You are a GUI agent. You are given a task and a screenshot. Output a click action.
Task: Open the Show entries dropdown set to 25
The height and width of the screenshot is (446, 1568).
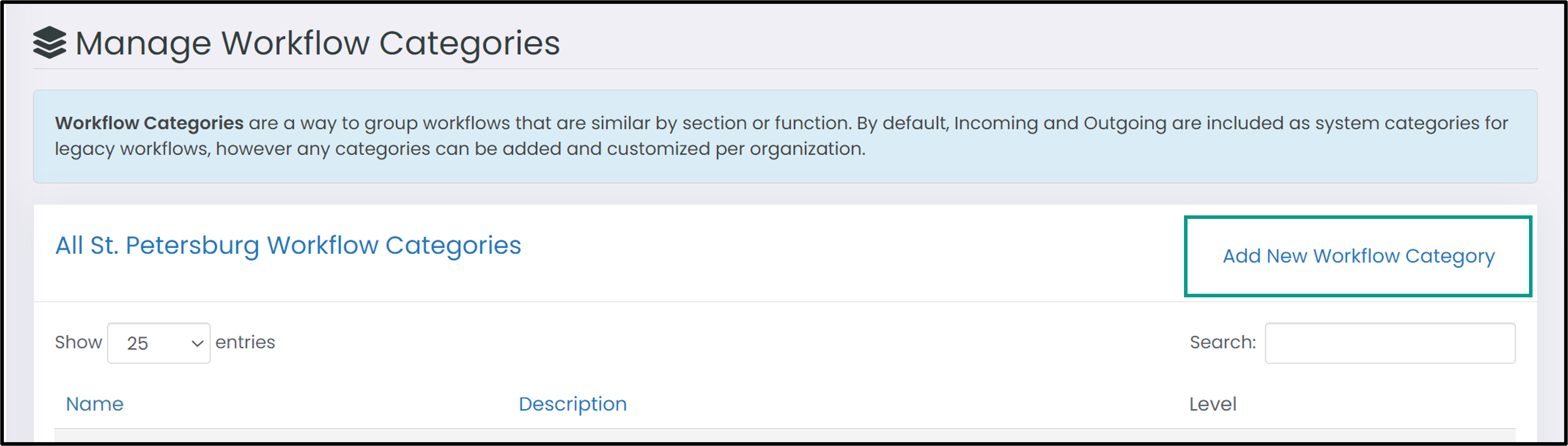coord(159,343)
